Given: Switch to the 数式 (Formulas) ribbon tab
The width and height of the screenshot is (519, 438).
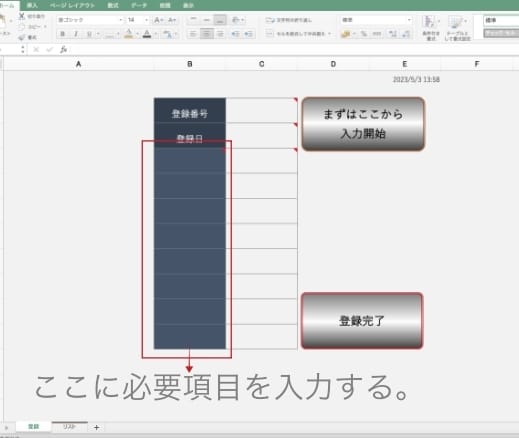Looking at the screenshot, I should [x=113, y=5].
